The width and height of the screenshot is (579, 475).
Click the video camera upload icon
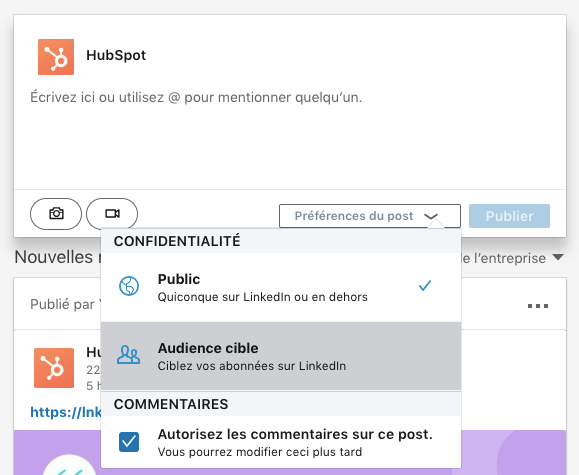[112, 213]
